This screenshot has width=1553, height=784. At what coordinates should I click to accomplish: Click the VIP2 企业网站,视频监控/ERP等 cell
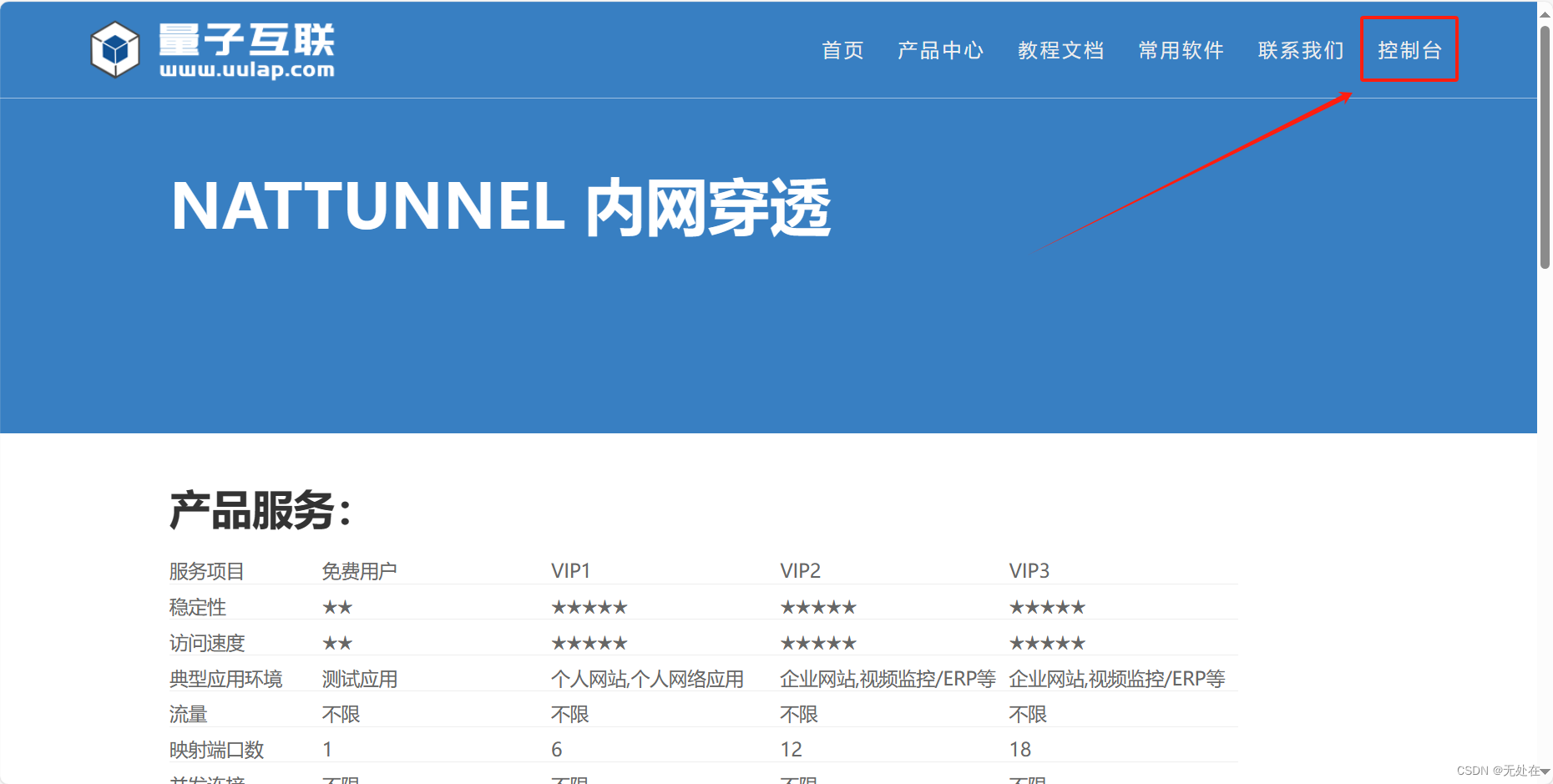(x=888, y=679)
